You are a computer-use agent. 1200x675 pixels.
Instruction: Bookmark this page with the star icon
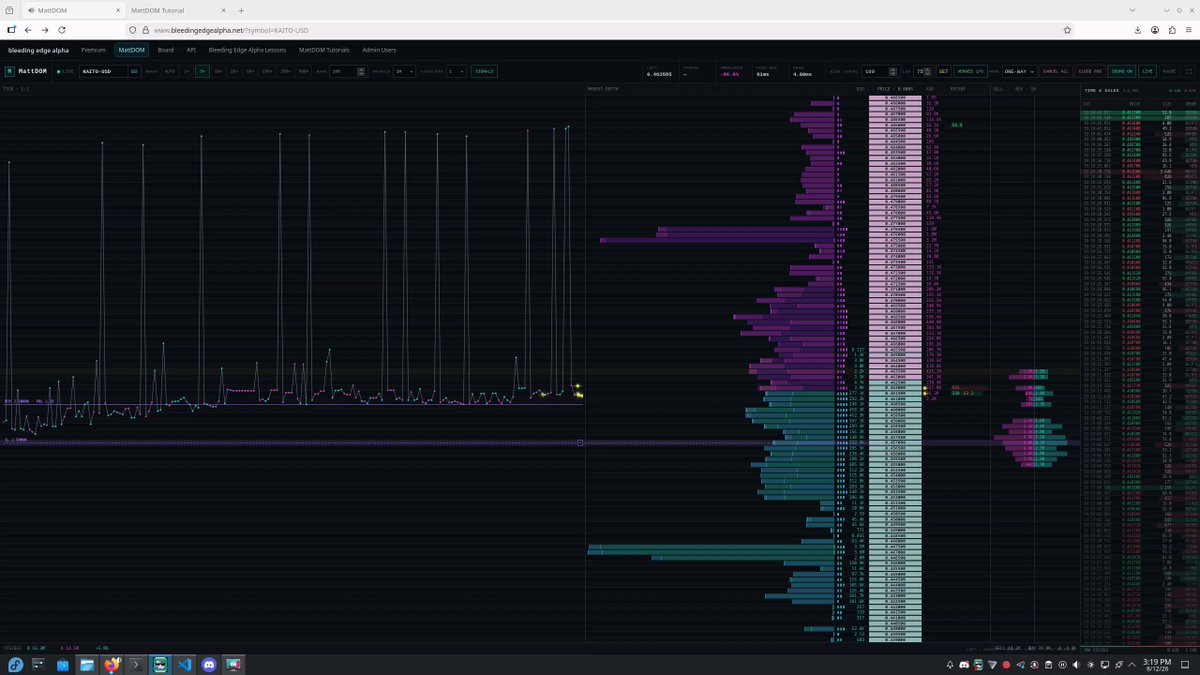point(1068,30)
